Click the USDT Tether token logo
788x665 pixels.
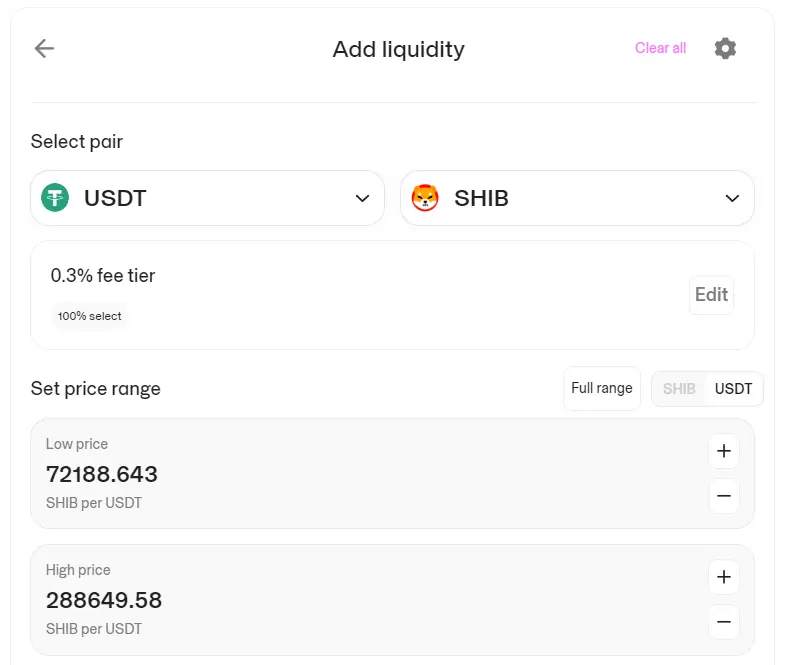(55, 198)
